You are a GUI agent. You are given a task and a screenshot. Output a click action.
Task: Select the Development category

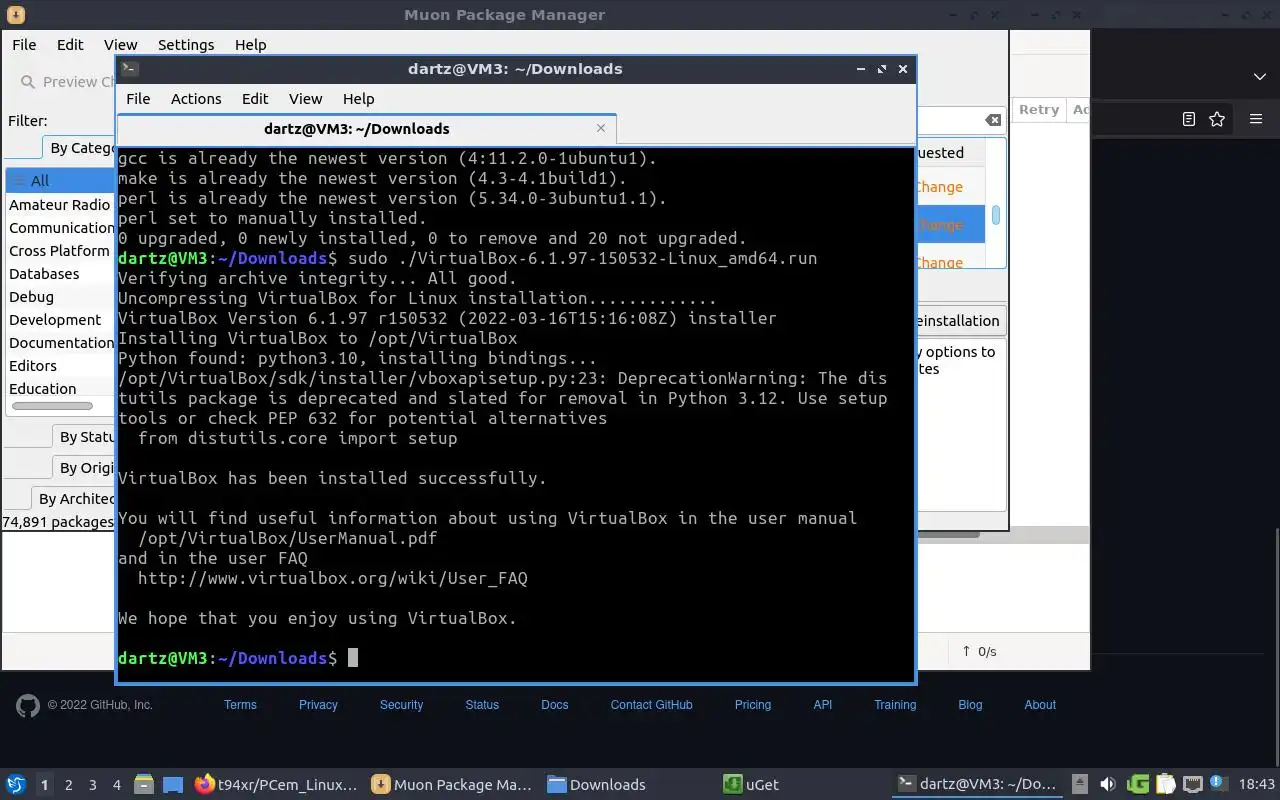click(x=61, y=319)
